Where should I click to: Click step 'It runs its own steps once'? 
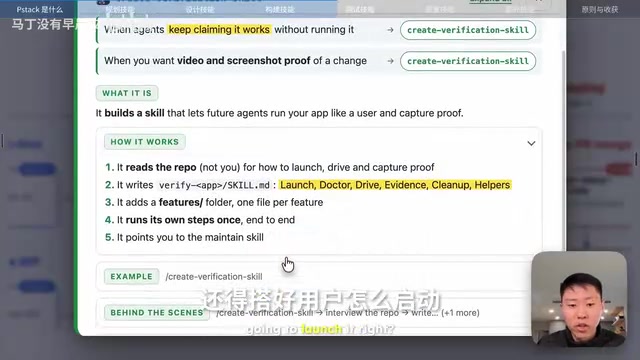(200, 220)
